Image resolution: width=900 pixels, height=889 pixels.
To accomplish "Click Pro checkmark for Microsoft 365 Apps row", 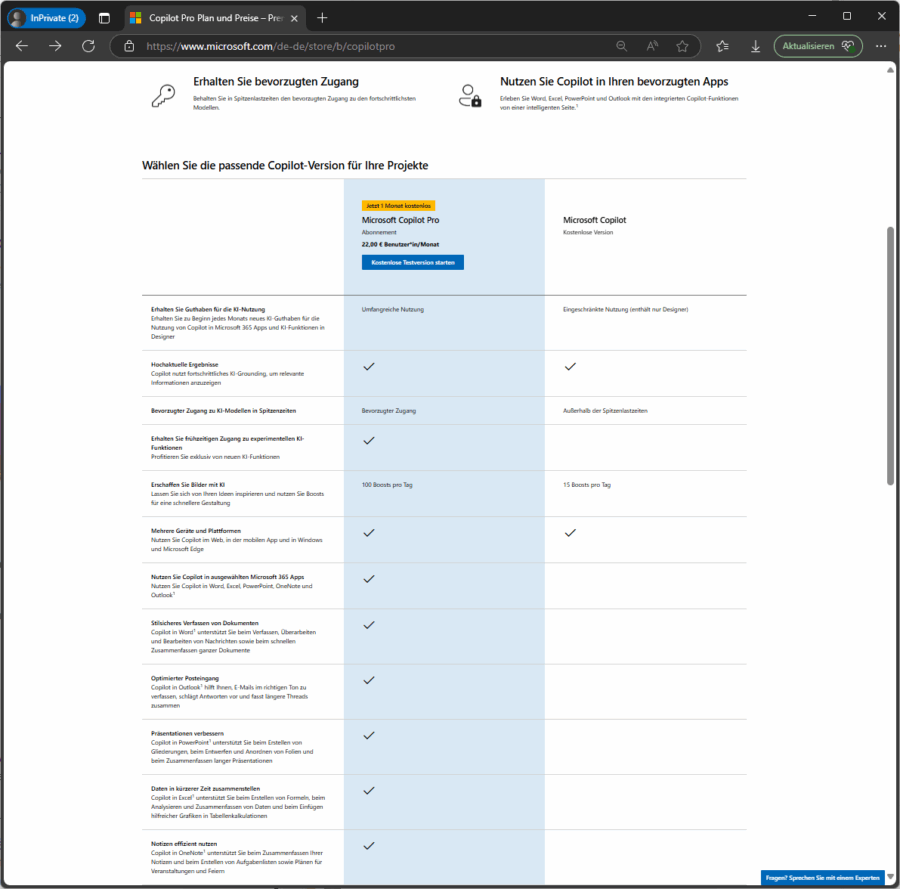I will pos(369,579).
